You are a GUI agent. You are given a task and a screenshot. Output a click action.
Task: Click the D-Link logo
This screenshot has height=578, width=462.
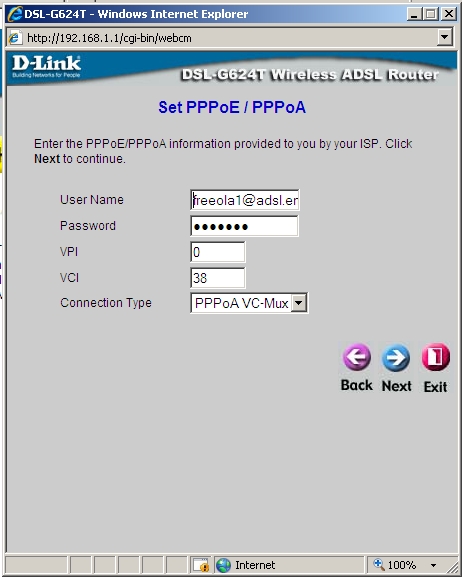click(x=46, y=67)
